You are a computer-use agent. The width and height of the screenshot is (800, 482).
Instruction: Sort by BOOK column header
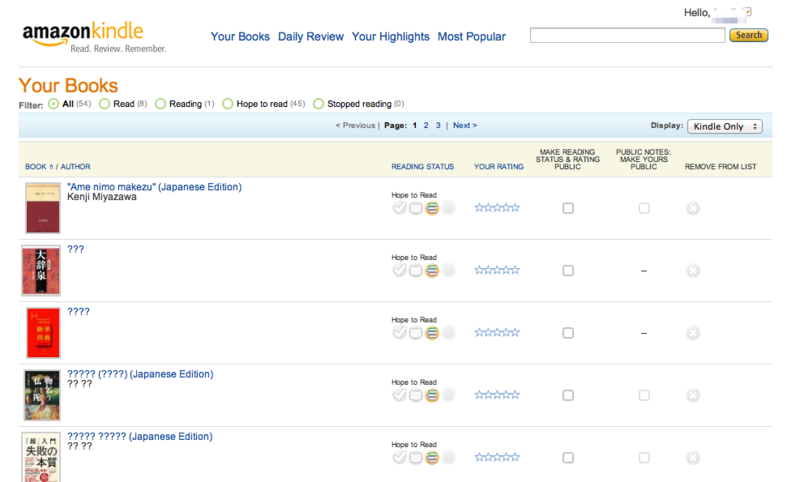pyautogui.click(x=36, y=167)
